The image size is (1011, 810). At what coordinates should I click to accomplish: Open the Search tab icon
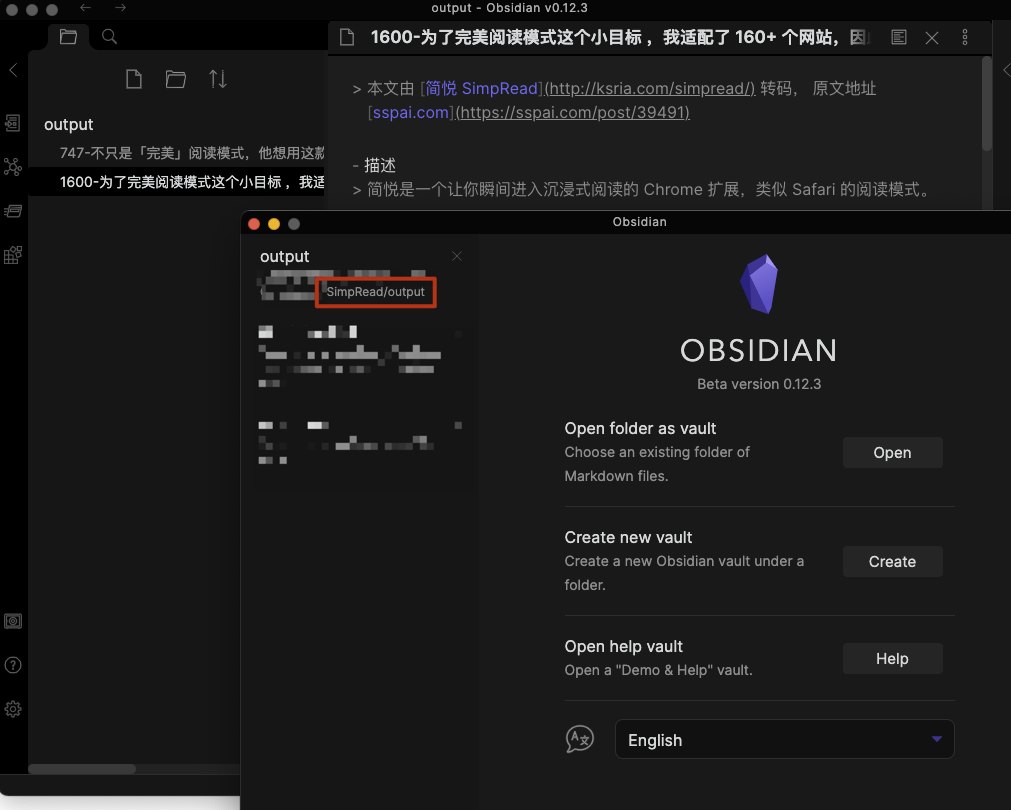pos(110,37)
